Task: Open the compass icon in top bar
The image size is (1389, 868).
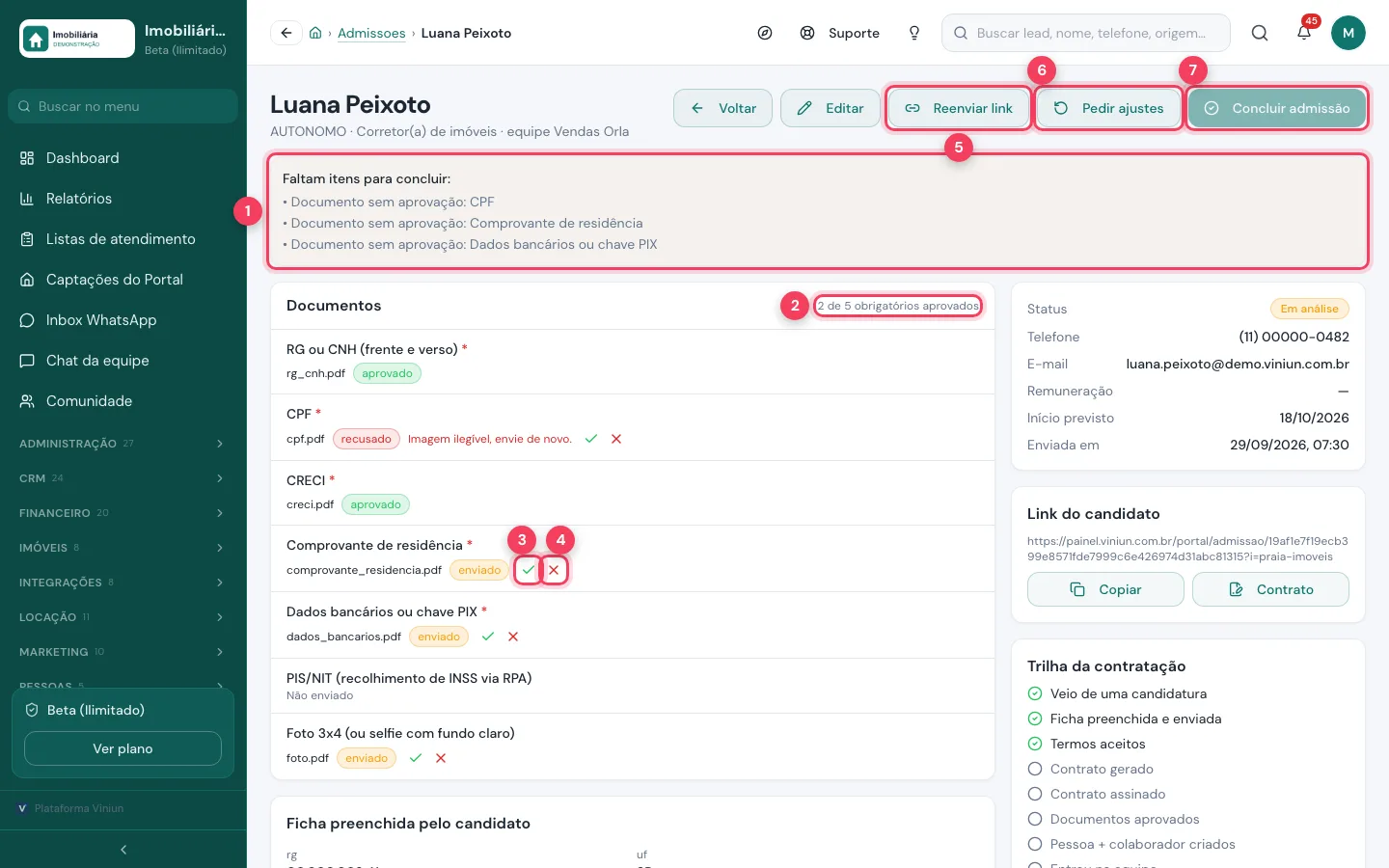Action: click(x=765, y=33)
